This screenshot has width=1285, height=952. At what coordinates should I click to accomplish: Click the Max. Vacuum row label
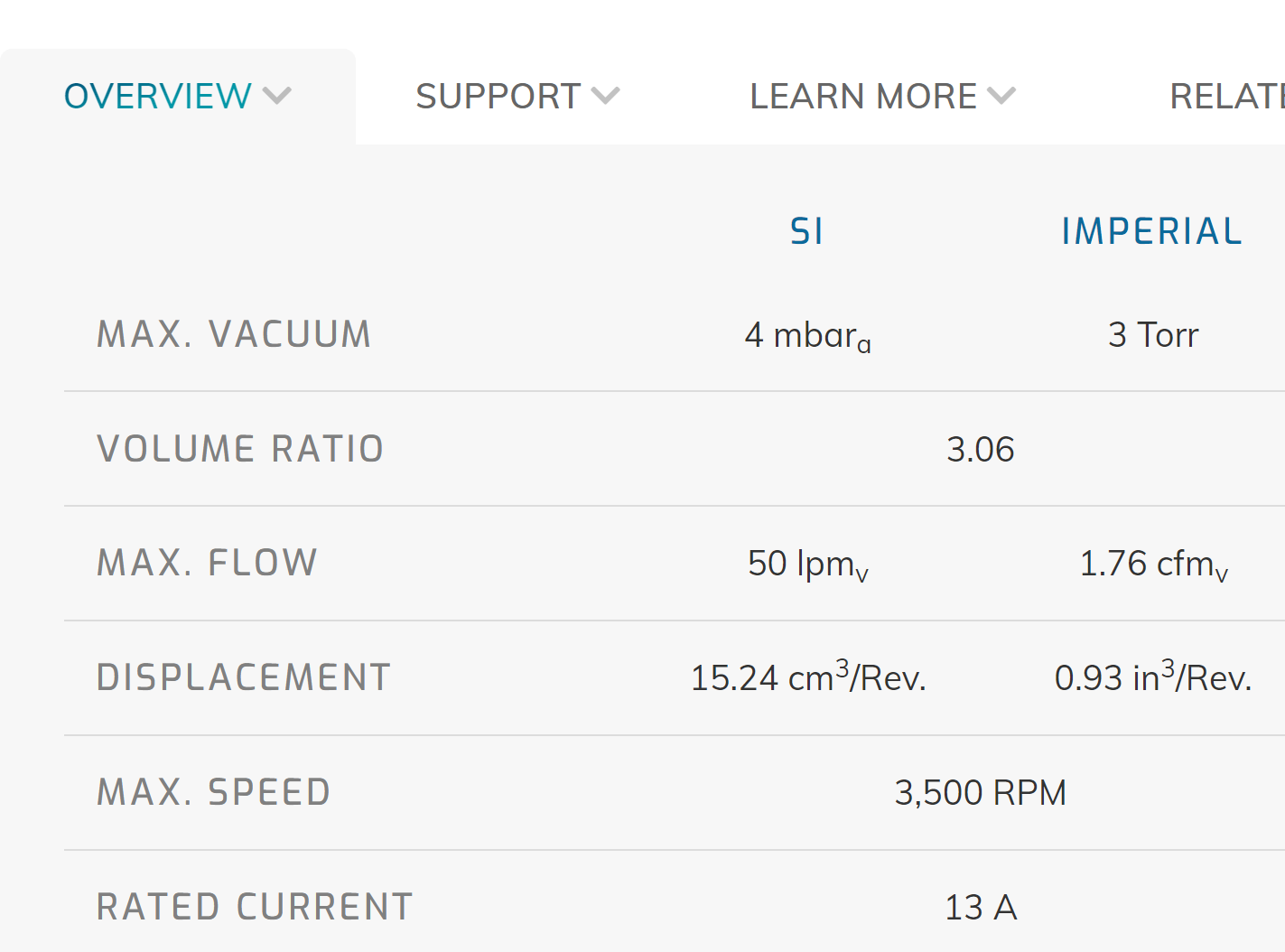pos(234,334)
